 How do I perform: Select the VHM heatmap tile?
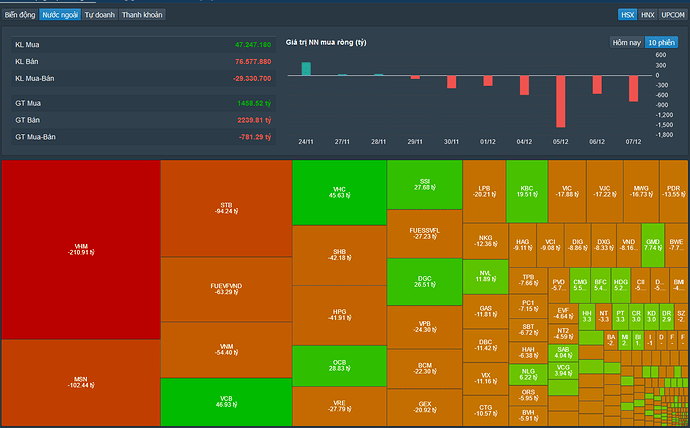pos(81,249)
